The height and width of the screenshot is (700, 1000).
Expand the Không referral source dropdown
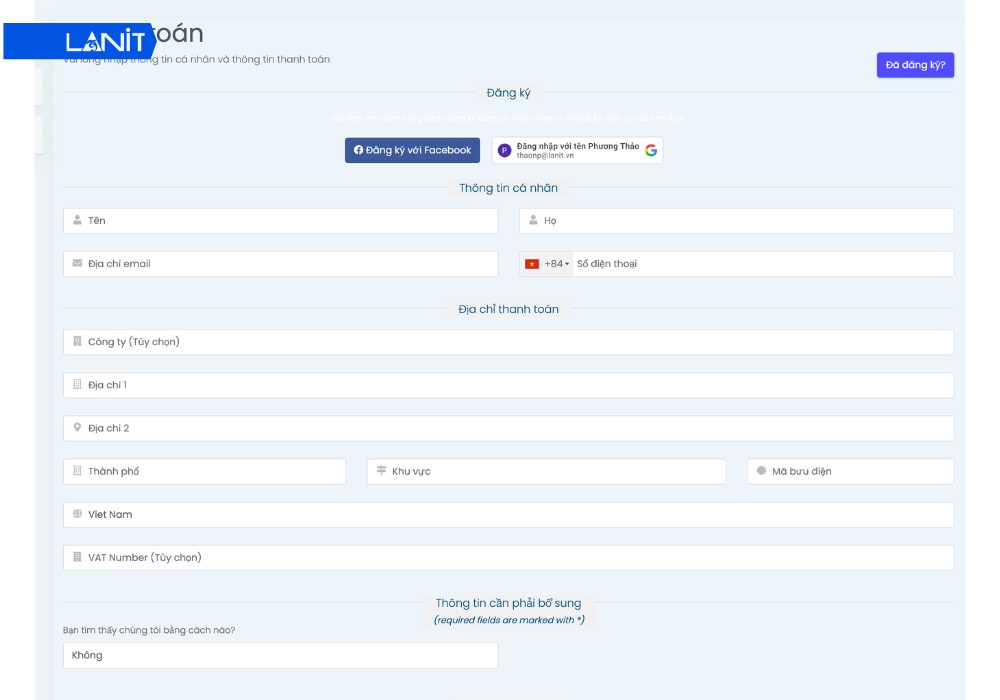pos(280,655)
